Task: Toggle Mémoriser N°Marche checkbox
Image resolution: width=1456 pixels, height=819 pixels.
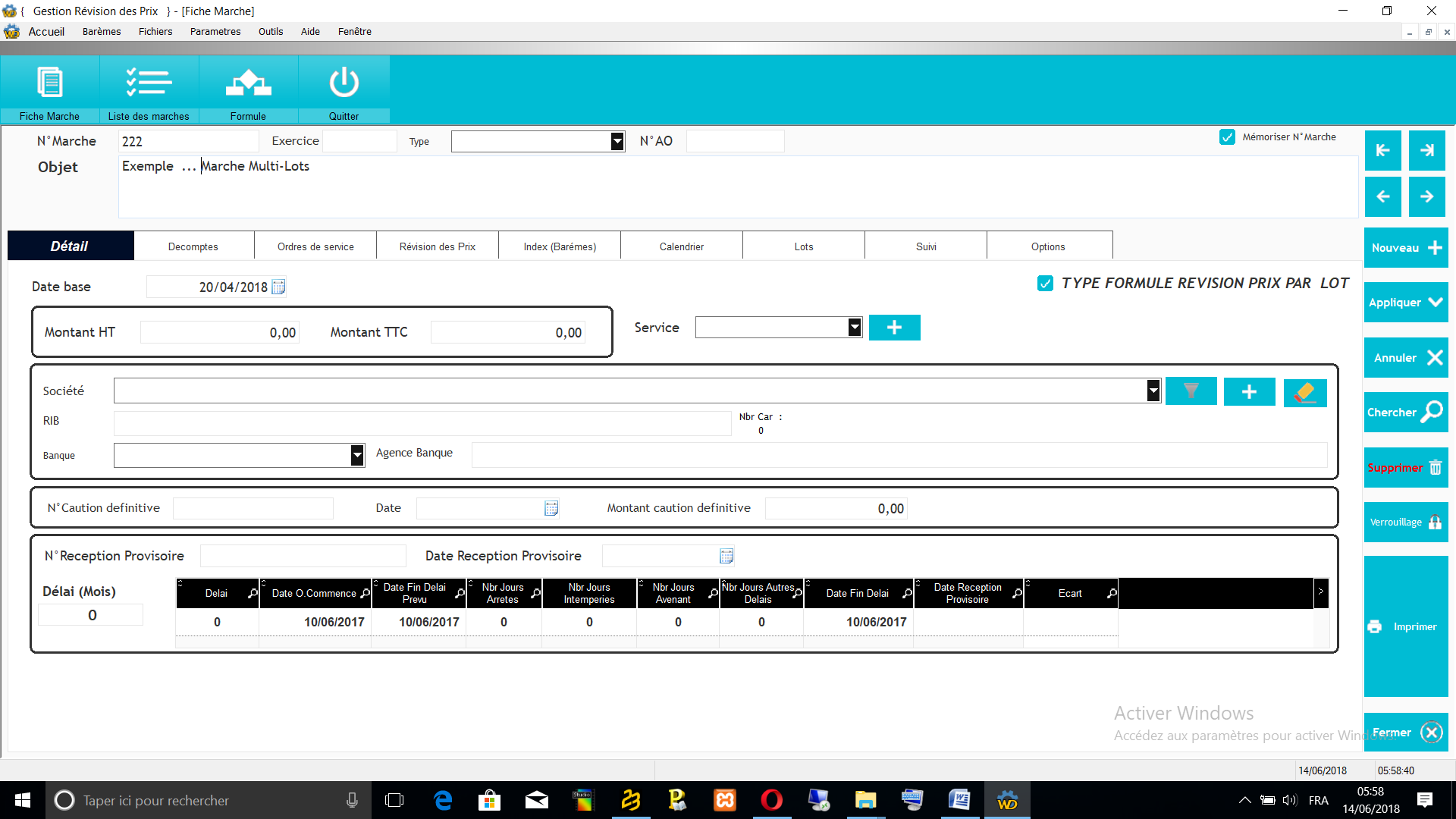Action: (x=1227, y=137)
